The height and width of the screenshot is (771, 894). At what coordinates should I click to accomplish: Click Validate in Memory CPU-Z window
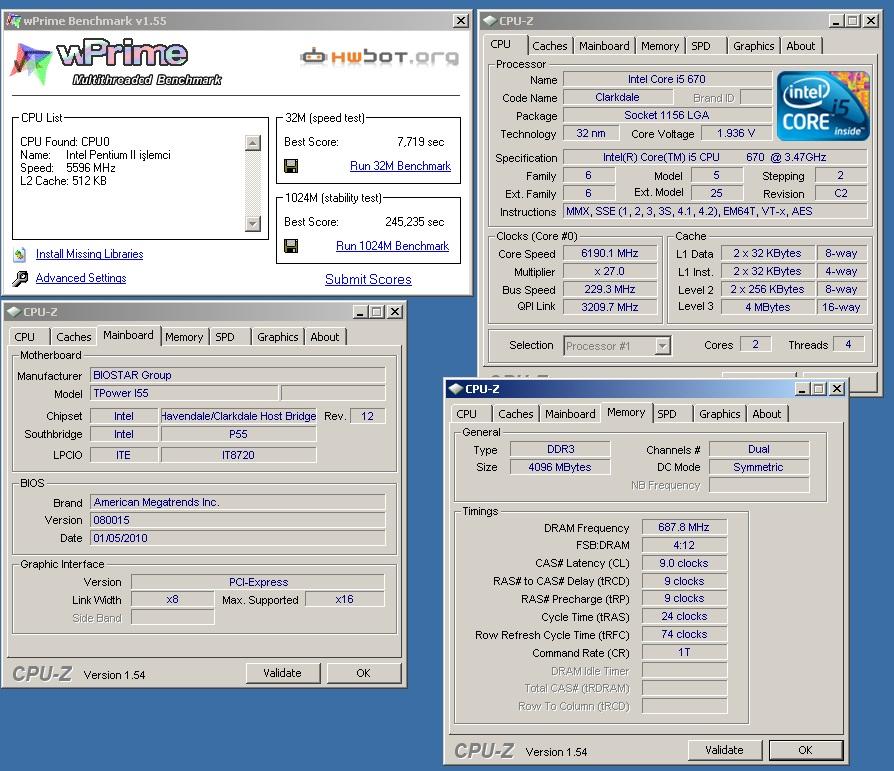(724, 750)
